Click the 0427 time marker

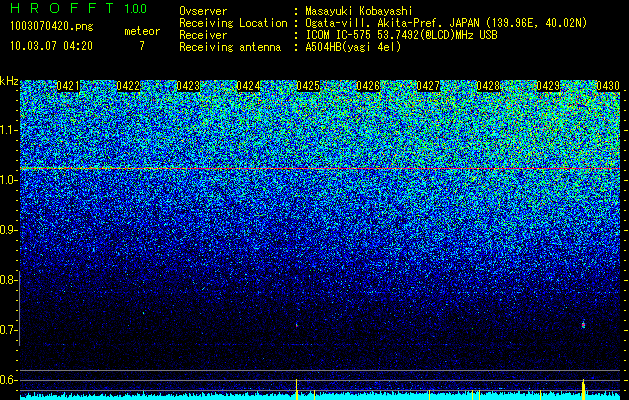[428, 86]
